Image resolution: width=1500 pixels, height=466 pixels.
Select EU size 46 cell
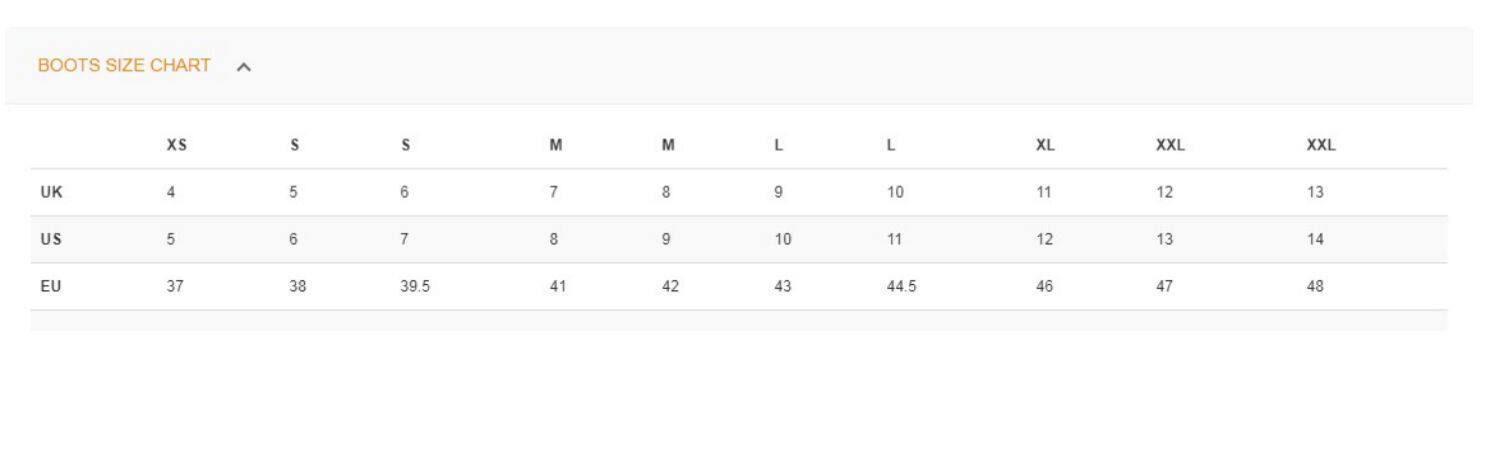coord(1045,287)
